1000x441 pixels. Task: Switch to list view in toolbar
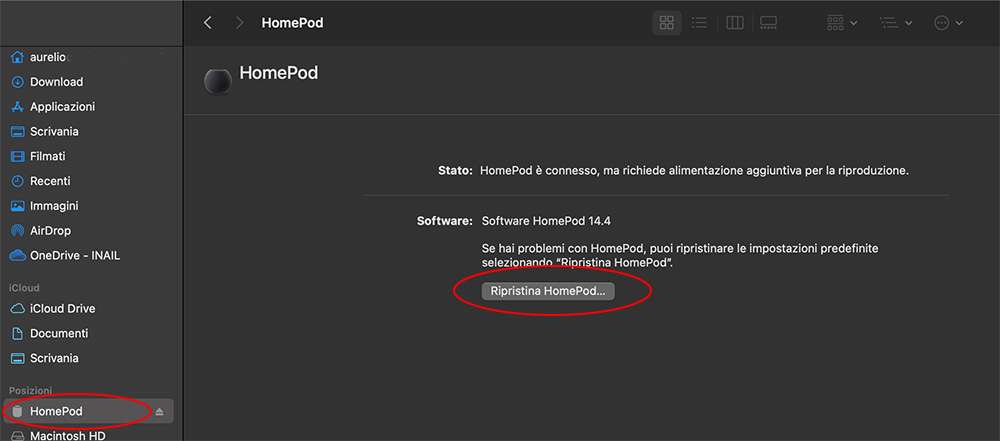click(699, 22)
